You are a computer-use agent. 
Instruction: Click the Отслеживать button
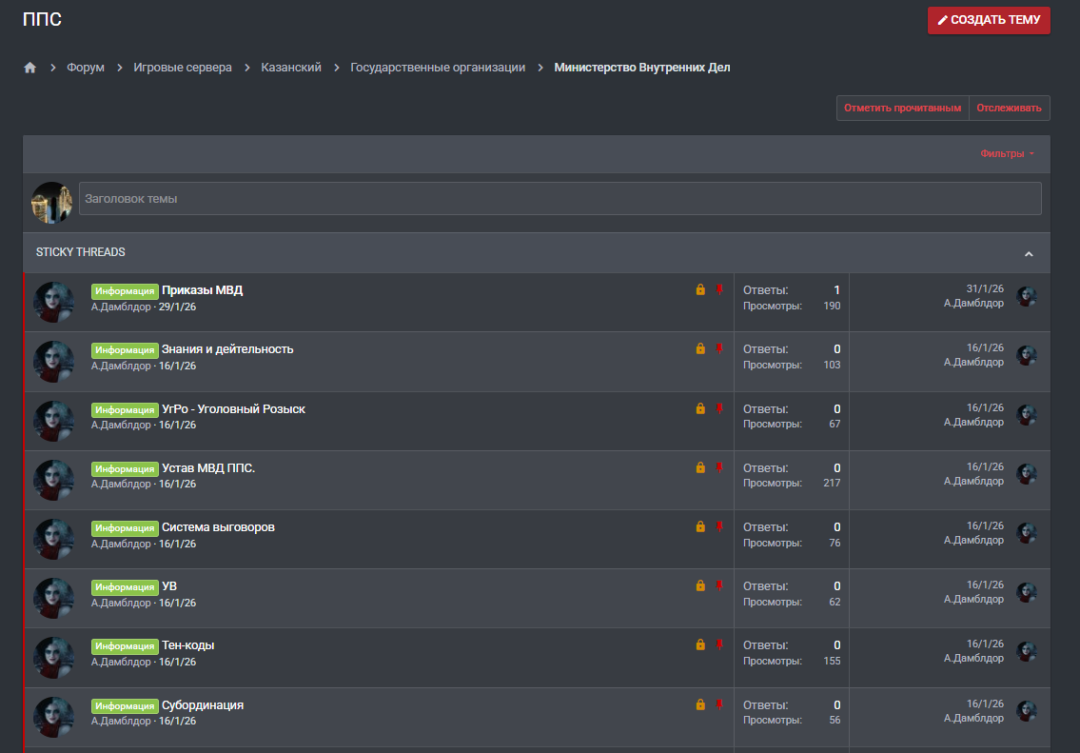pos(1008,108)
